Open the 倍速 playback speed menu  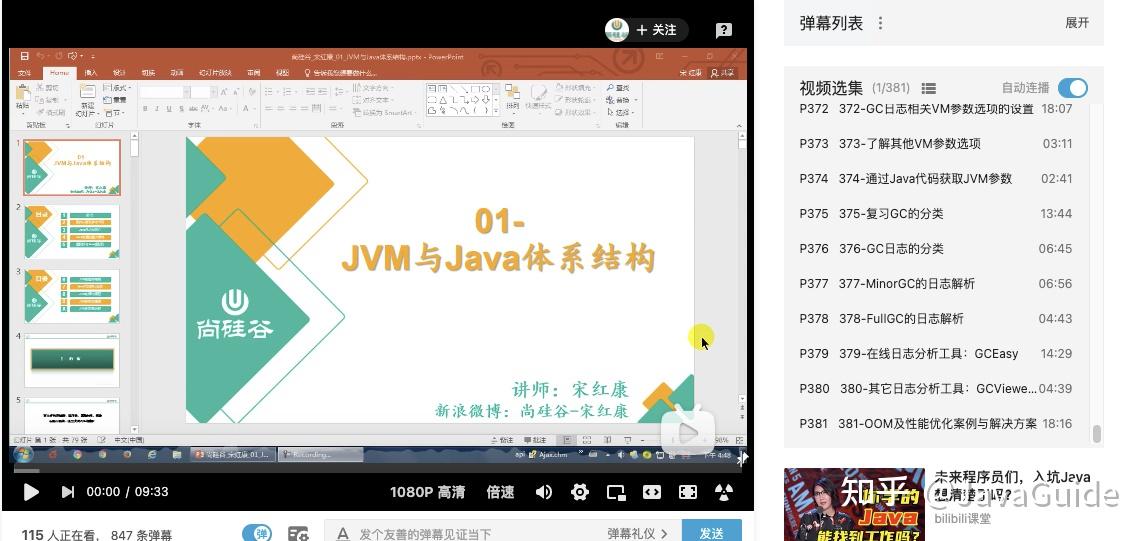500,492
